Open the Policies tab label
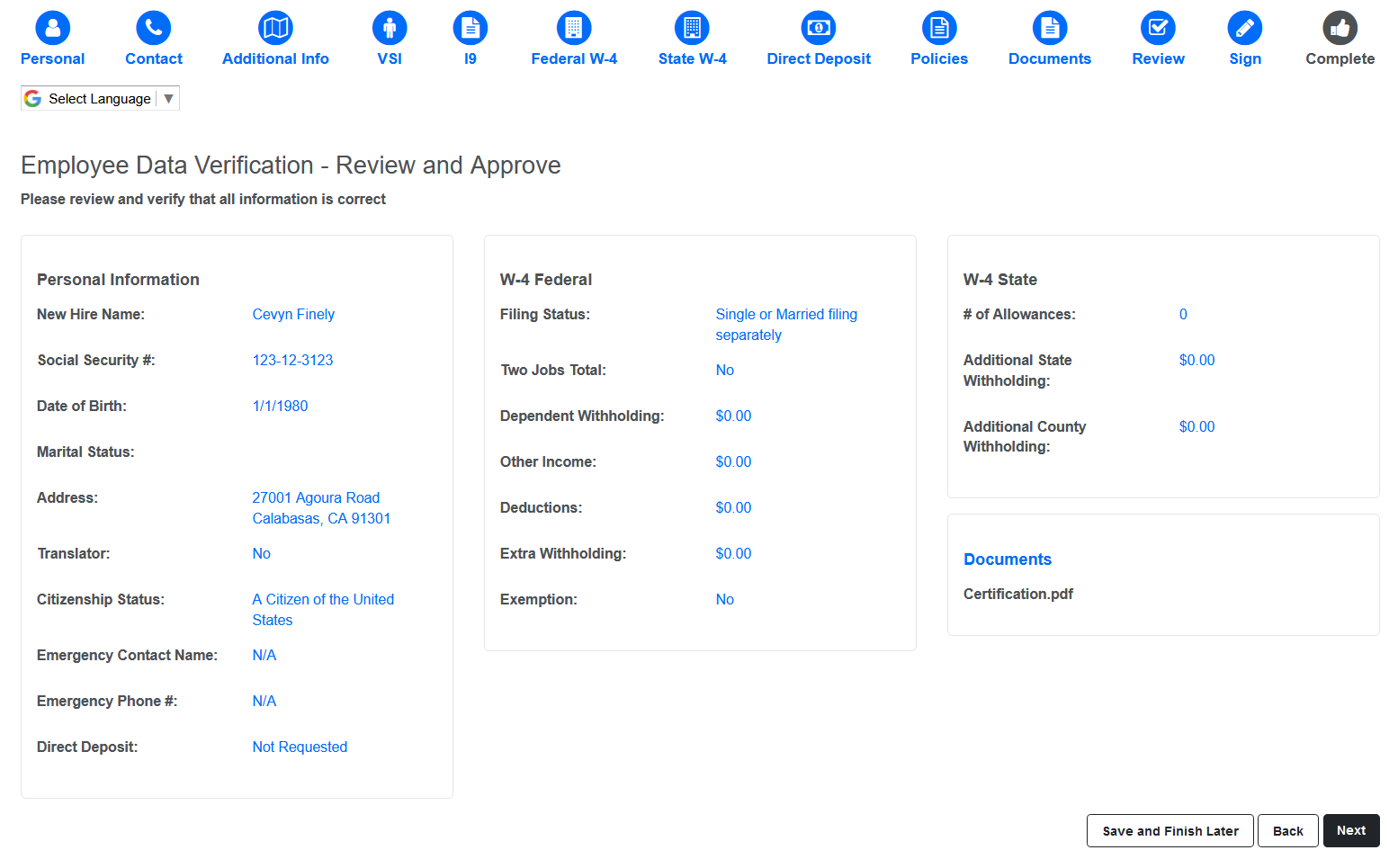 click(939, 58)
